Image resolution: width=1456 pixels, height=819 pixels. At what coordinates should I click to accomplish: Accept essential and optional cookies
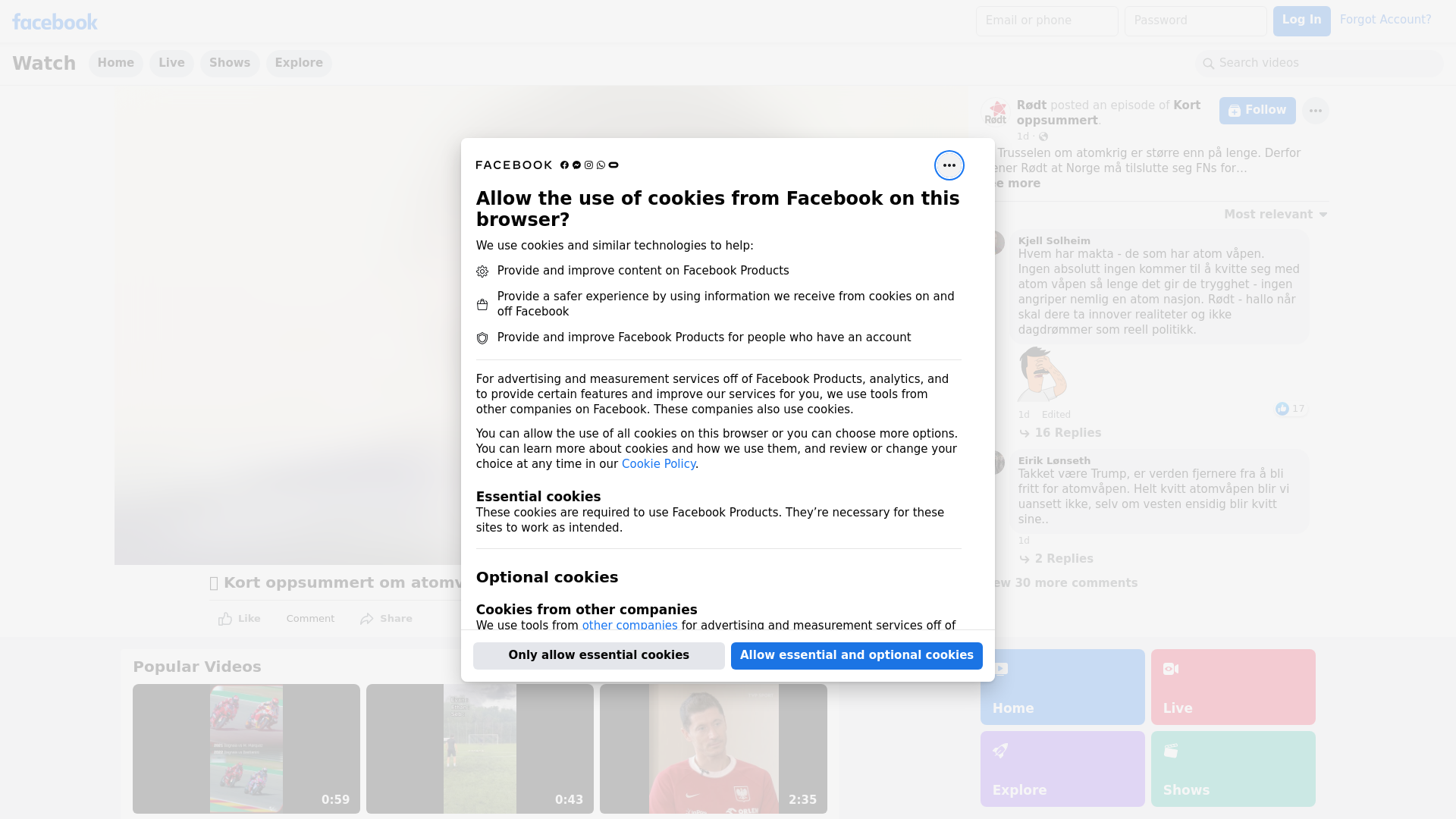(x=857, y=656)
